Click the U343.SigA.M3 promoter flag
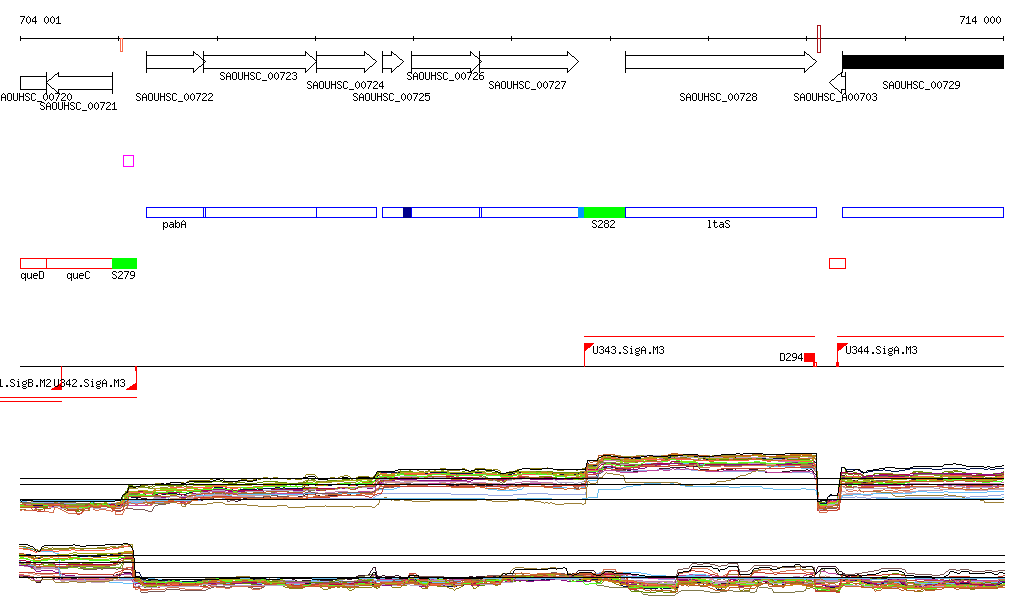Screen dimensions: 1024x611 click(588, 348)
